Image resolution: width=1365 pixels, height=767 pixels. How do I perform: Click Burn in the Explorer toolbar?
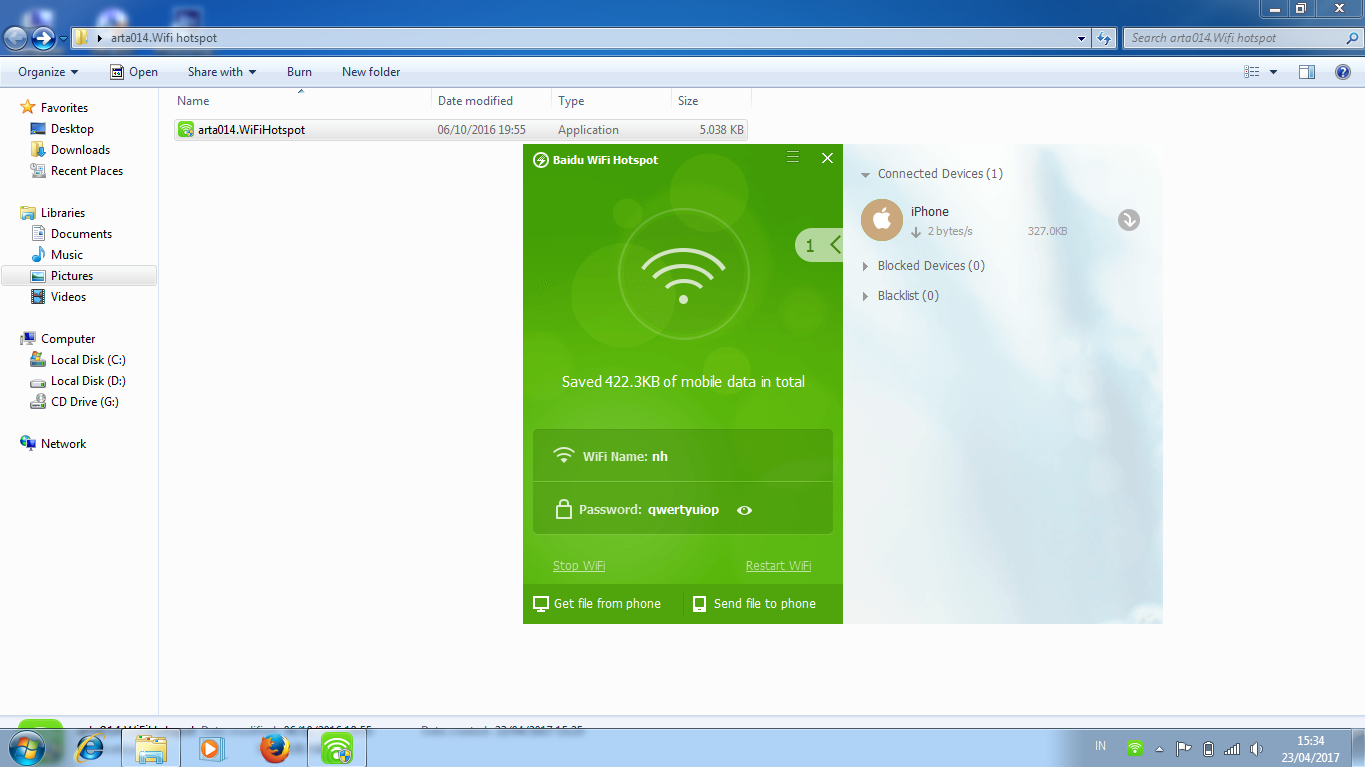[299, 72]
